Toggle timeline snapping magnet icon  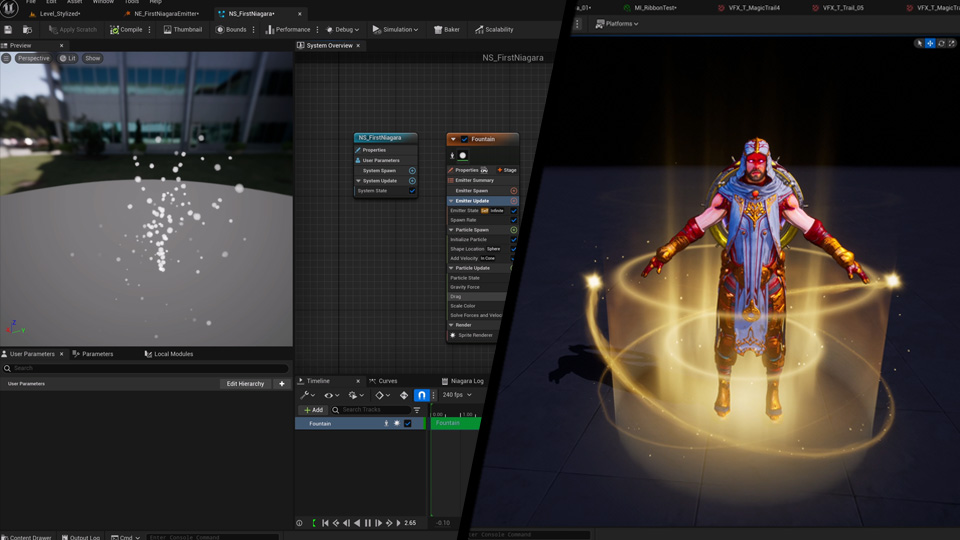pyautogui.click(x=421, y=395)
